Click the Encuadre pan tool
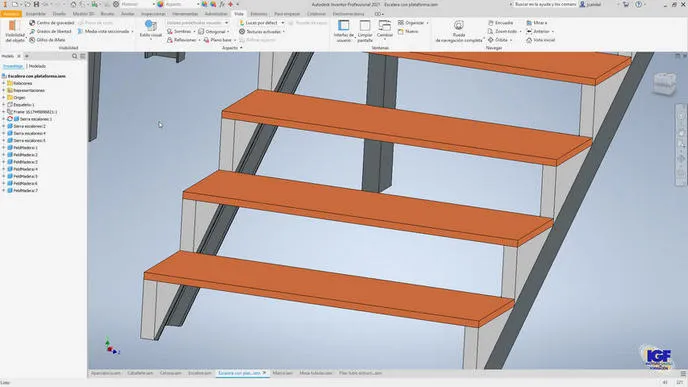The width and height of the screenshot is (688, 387). coord(500,23)
